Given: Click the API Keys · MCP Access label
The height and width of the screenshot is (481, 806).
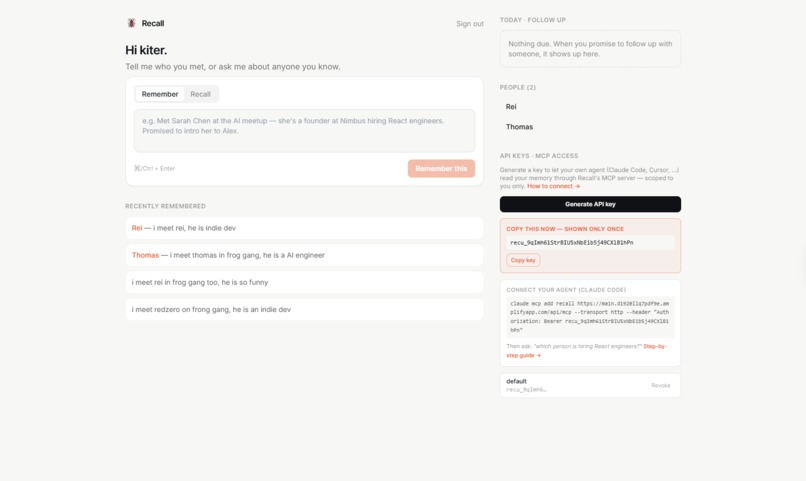Looking at the screenshot, I should coord(539,156).
